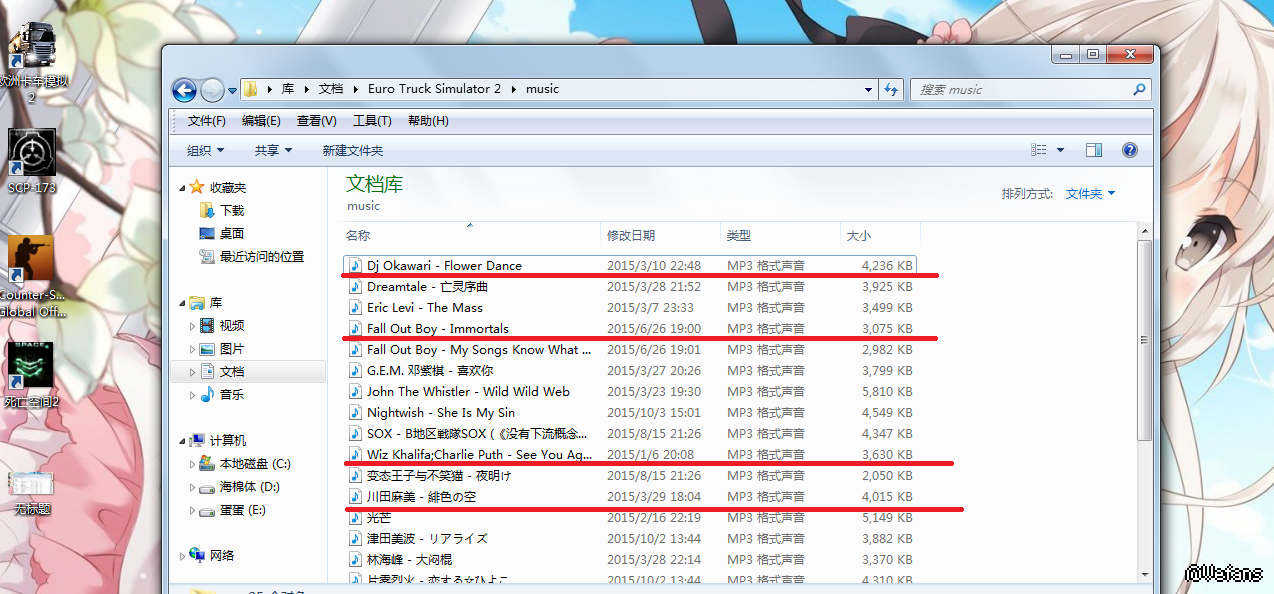Click the Dreamtale - 亡灵序曲 file icon
The image size is (1274, 594).
[356, 286]
